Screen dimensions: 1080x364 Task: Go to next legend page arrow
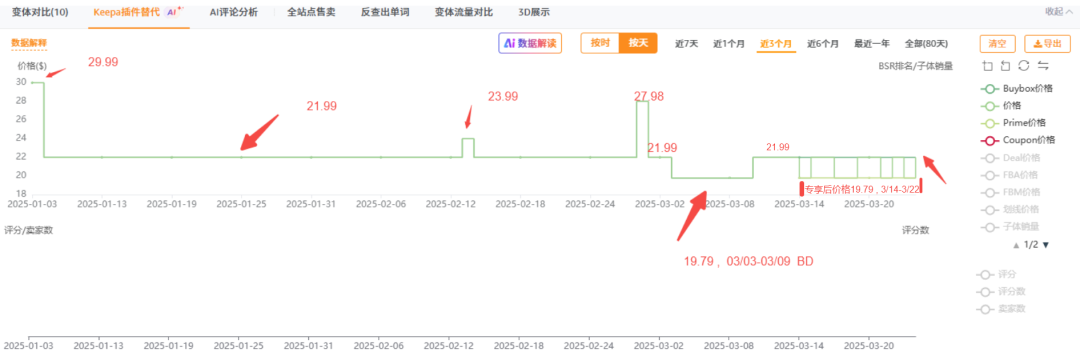pos(1045,245)
